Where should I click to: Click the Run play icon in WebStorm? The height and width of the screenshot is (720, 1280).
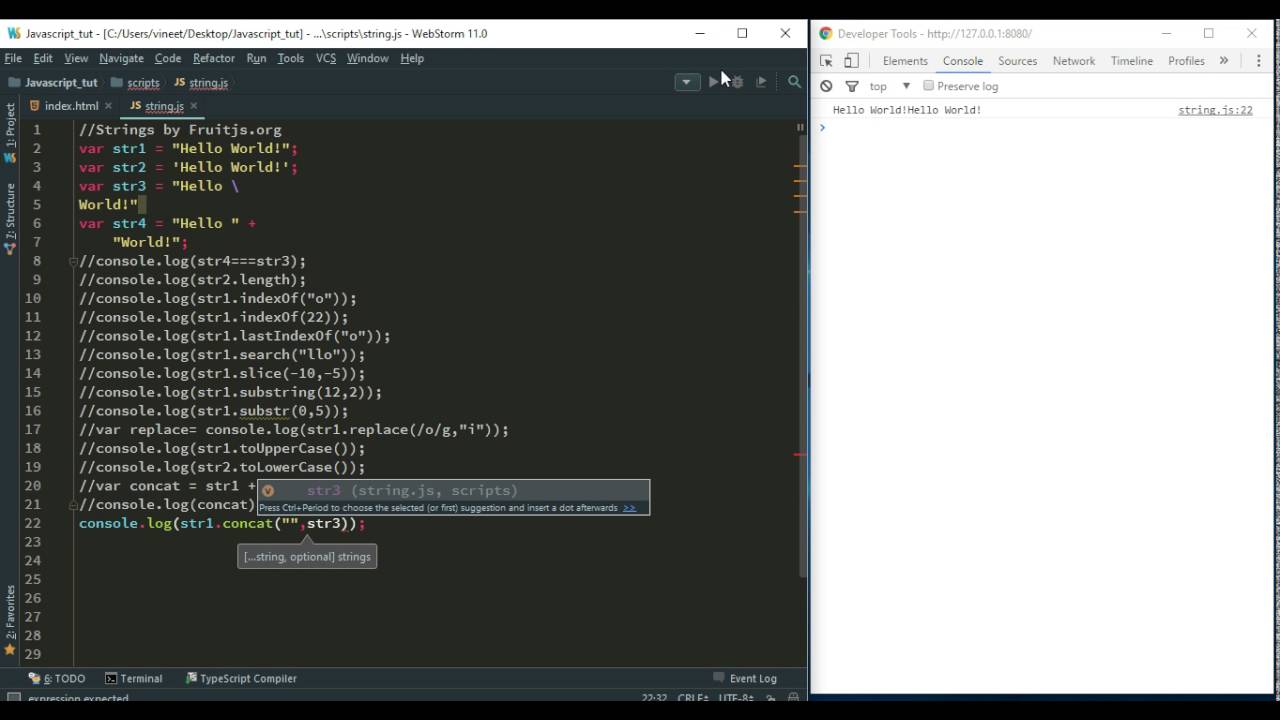[714, 82]
